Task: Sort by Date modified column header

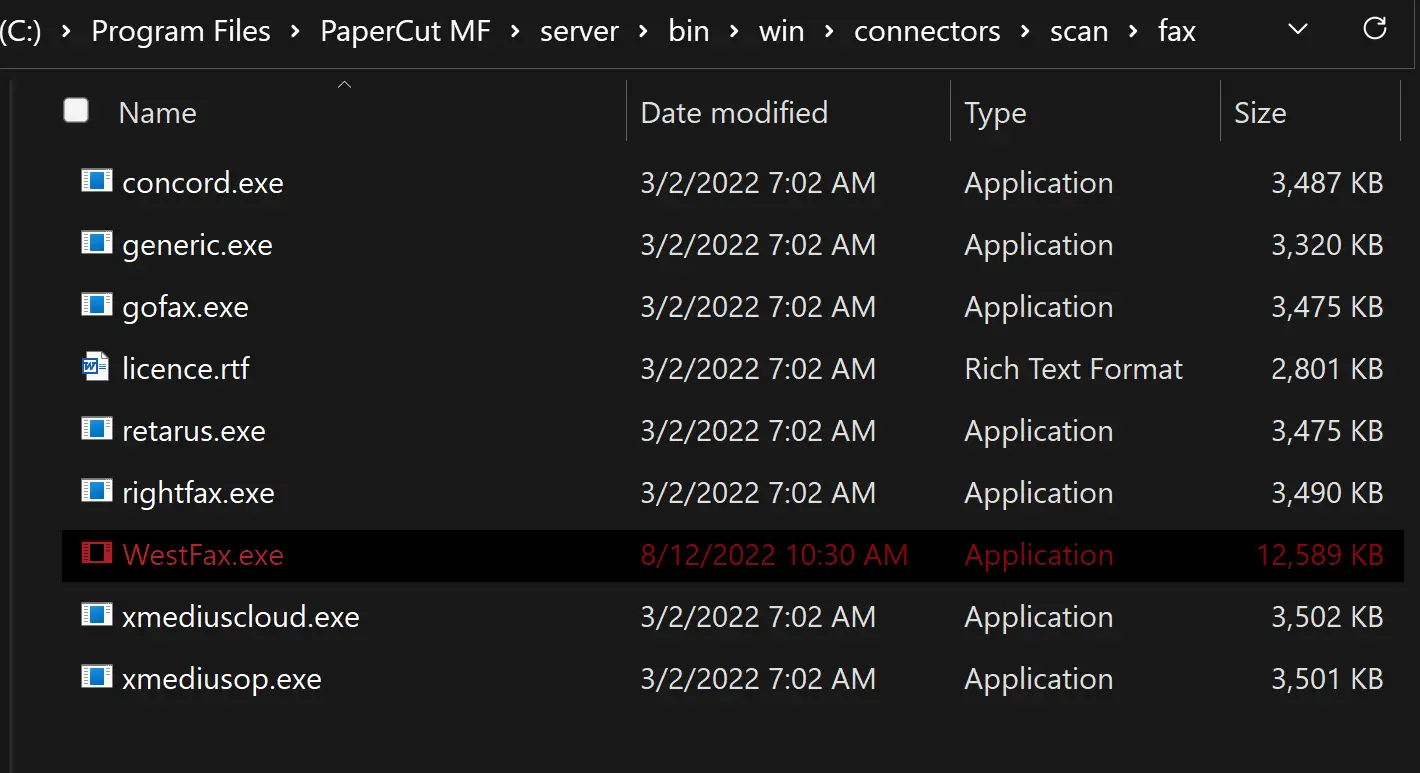Action: point(734,113)
